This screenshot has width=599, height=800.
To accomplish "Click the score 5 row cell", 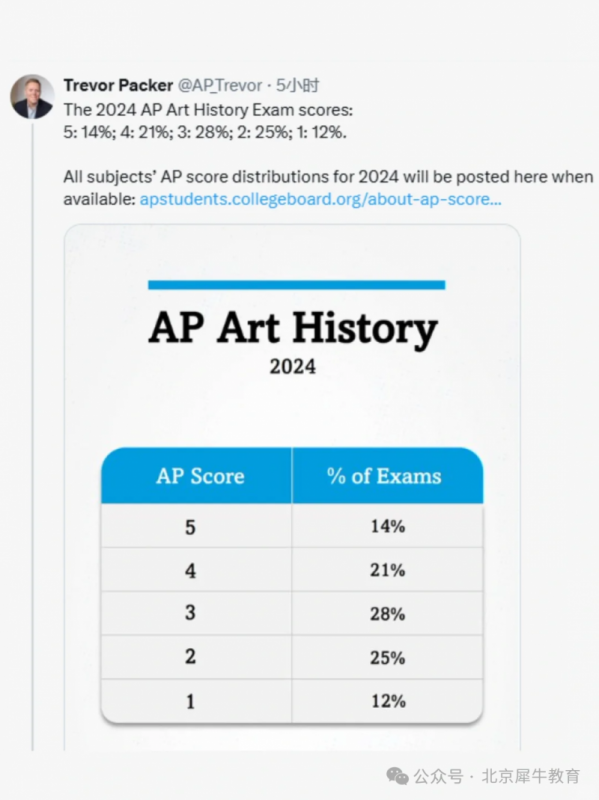I will click(197, 526).
